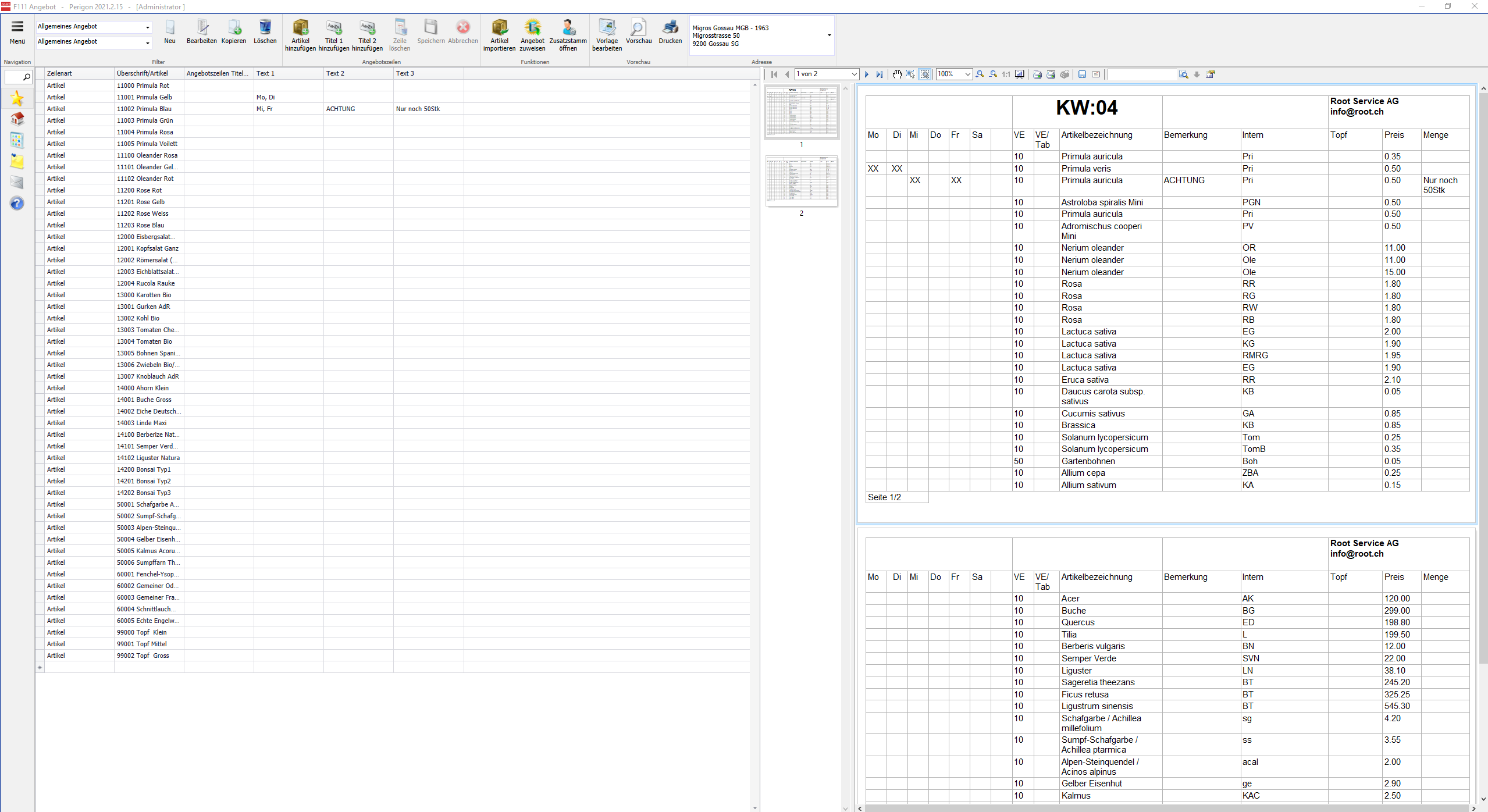Select page 2 thumbnail in preview
The image size is (1488, 812).
point(801,181)
